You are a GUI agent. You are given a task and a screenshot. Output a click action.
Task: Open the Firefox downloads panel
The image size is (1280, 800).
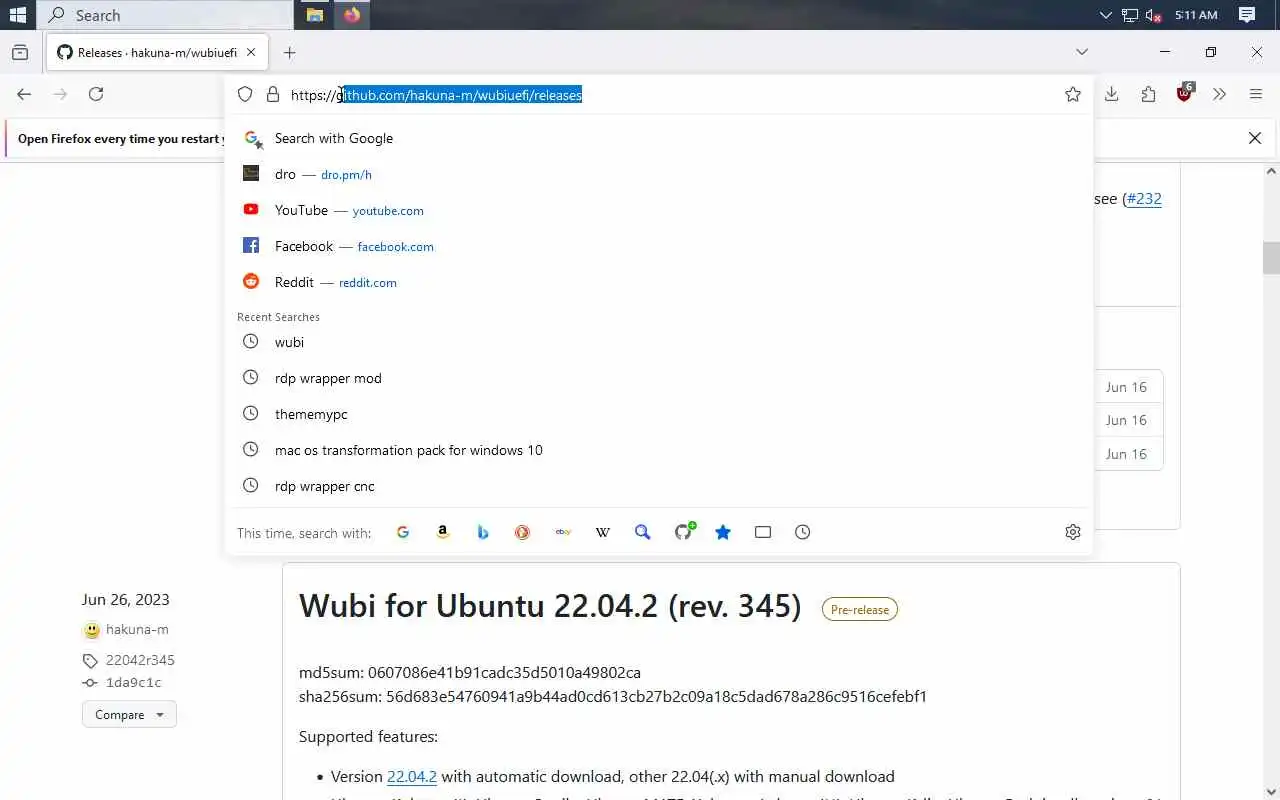point(1111,94)
